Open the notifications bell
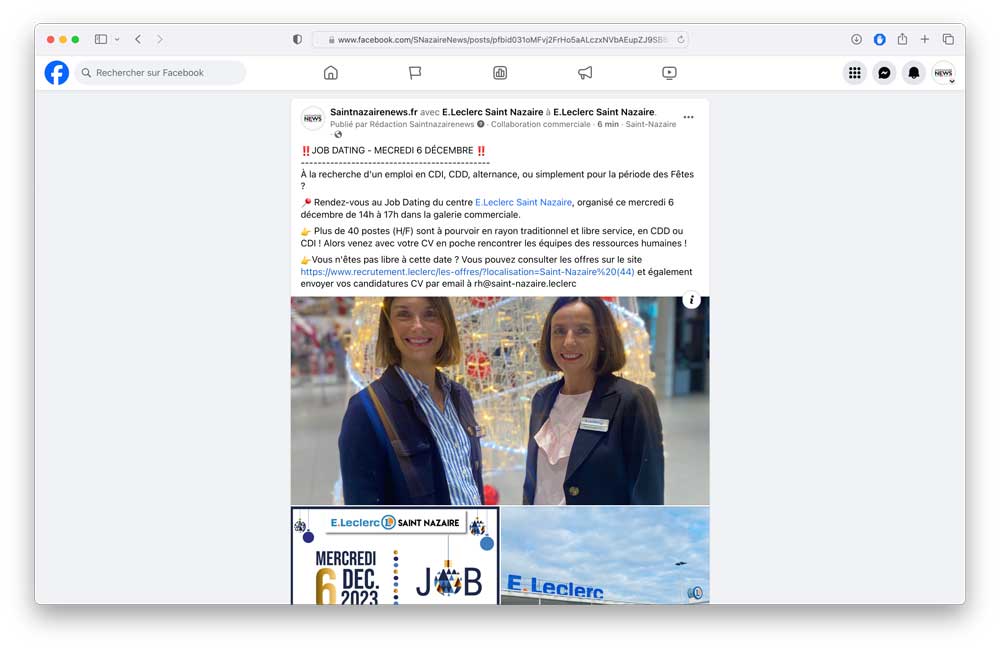The height and width of the screenshot is (650, 1000). point(913,73)
